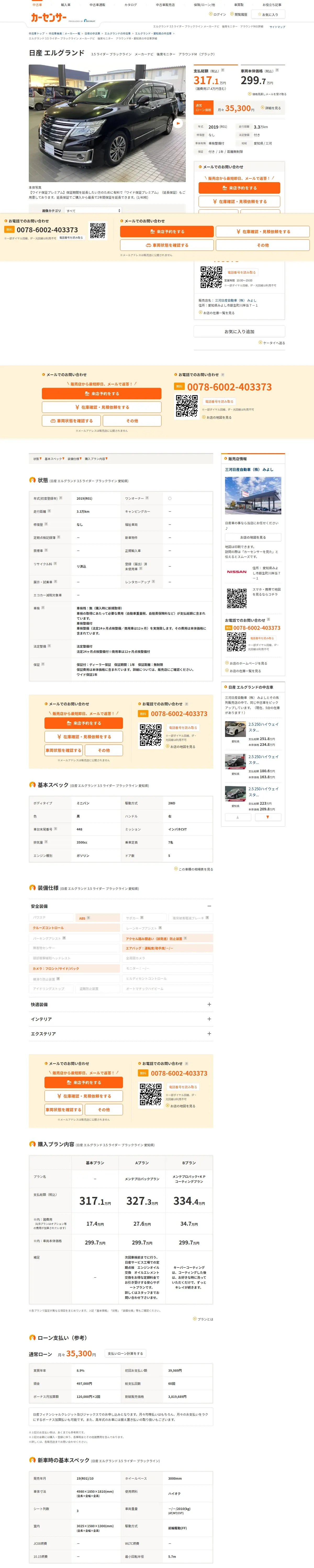Click the ログイン link in the header
The height and width of the screenshot is (1568, 314).
pyautogui.click(x=218, y=14)
